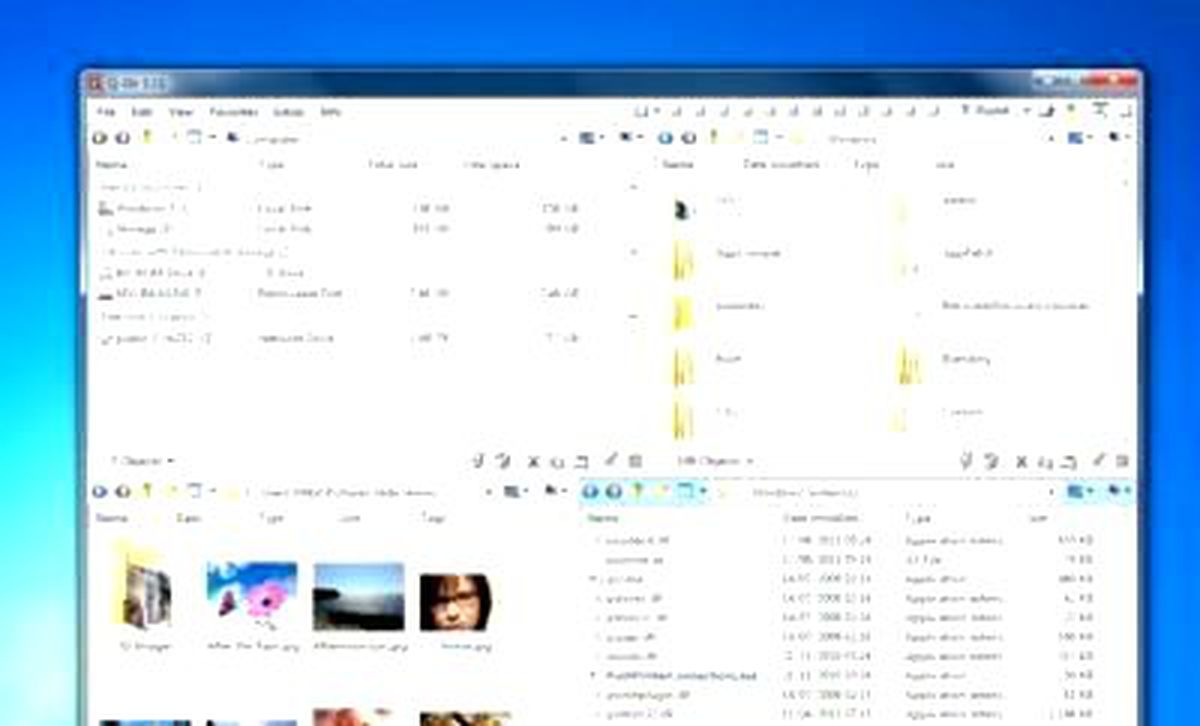
Task: Sort bottom-left pane by Tags column
Action: pos(433,518)
